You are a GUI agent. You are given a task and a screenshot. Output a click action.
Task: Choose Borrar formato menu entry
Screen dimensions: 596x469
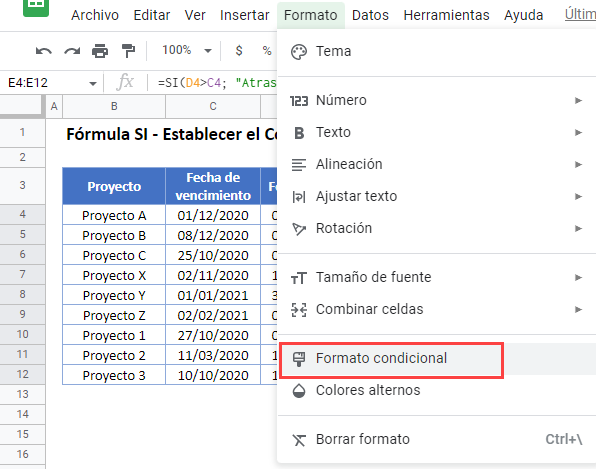[436, 439]
